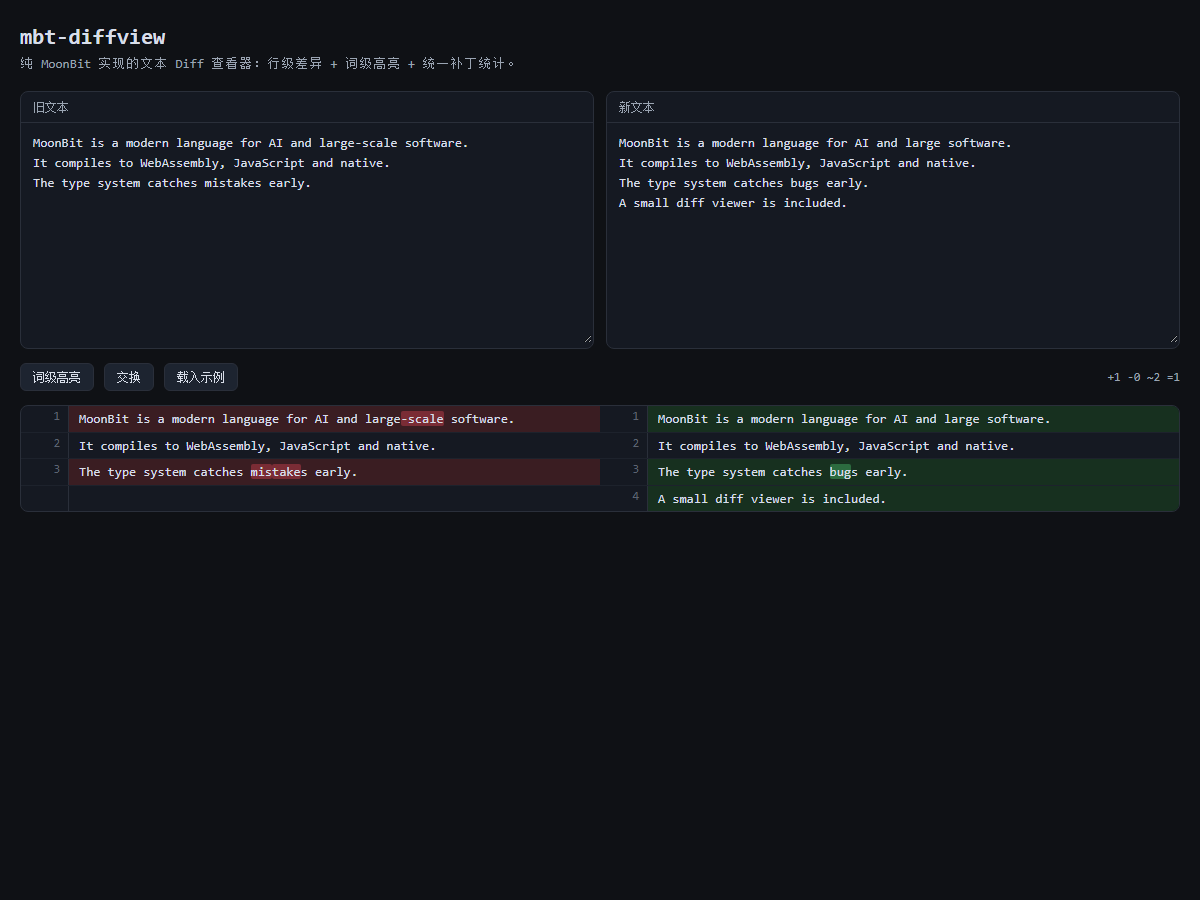Click the 交换 swap button

(x=129, y=377)
